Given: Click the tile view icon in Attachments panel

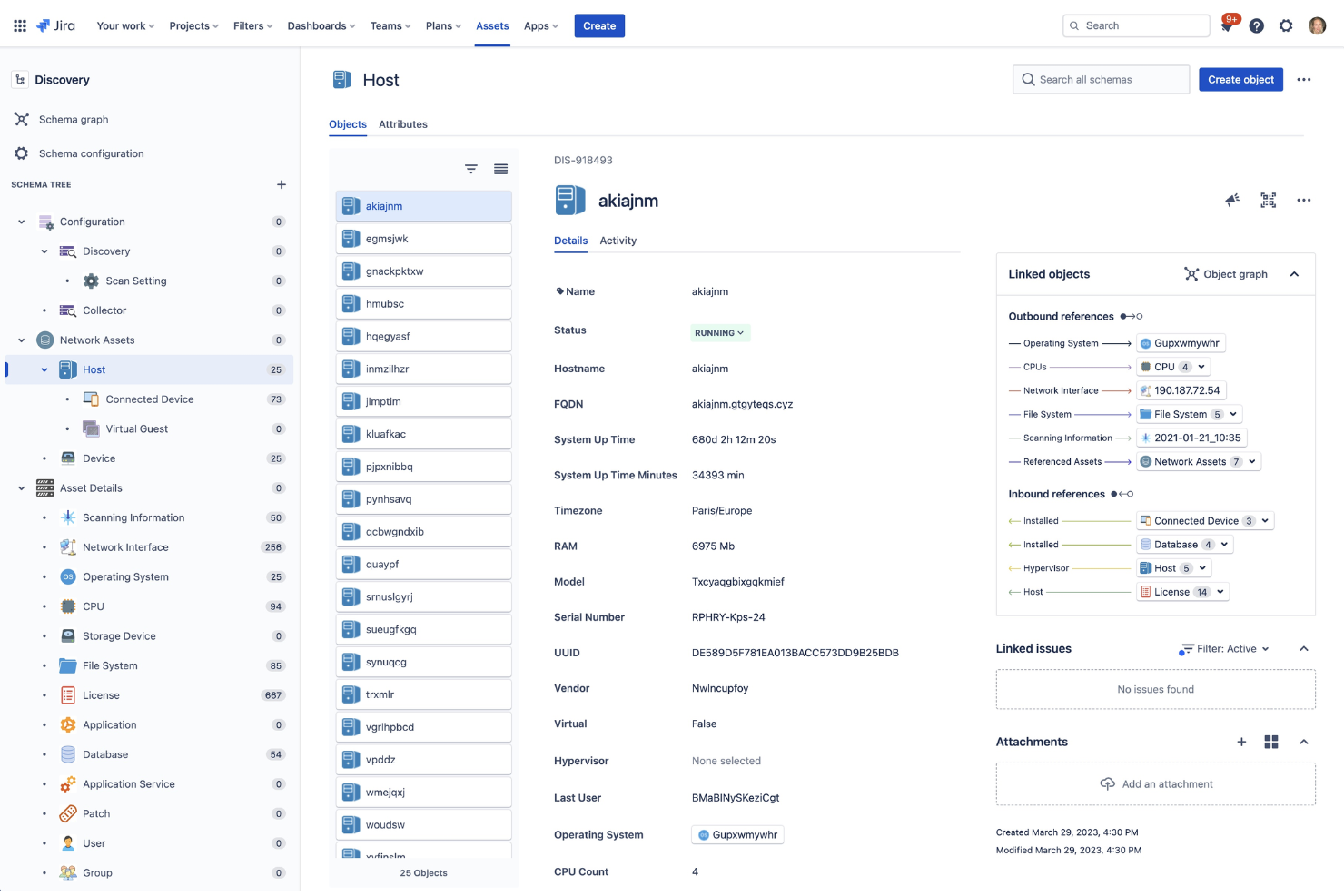Looking at the screenshot, I should tap(1271, 742).
